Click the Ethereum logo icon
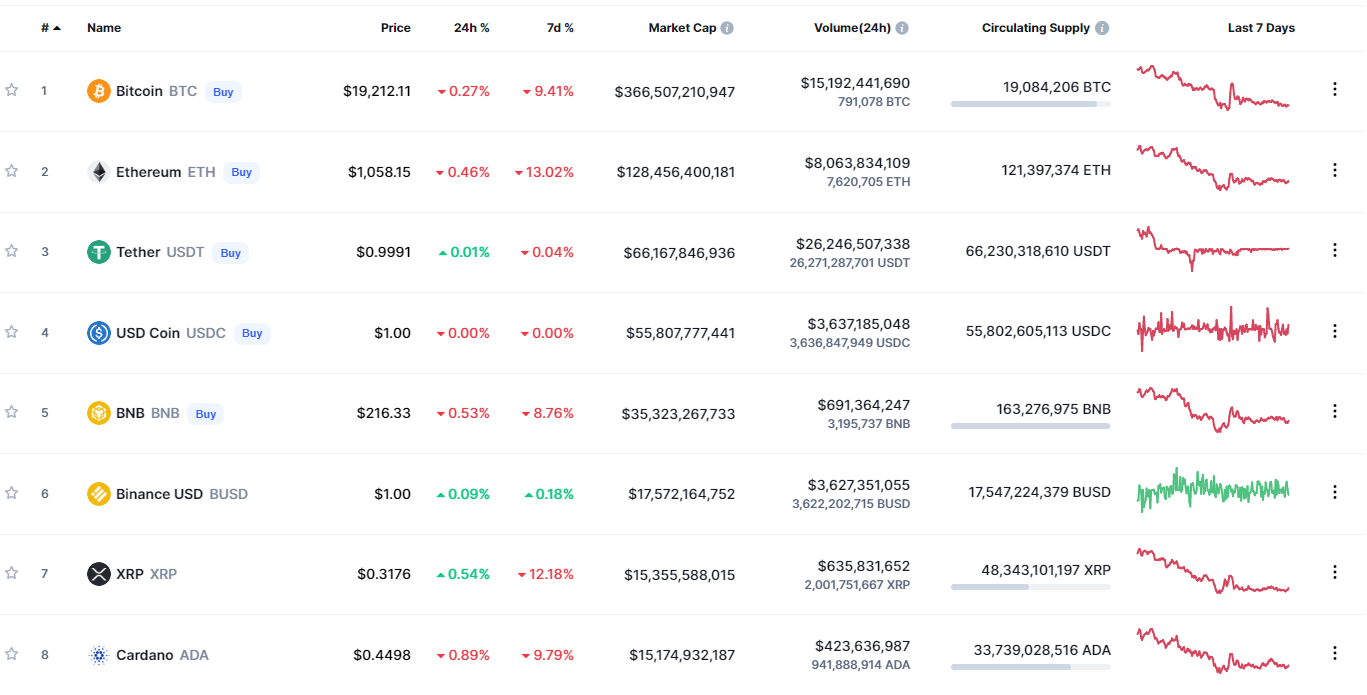 point(98,172)
